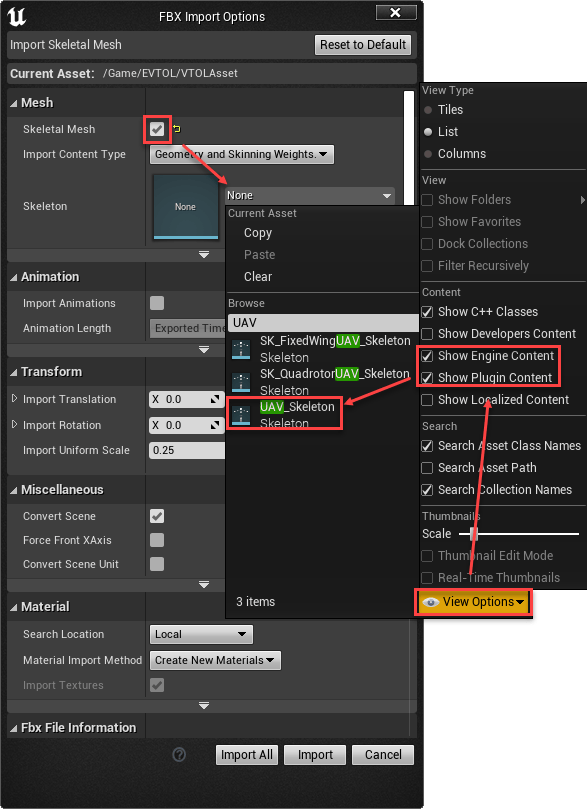Click the Animation Length Exported Time field
The image size is (587, 809).
(187, 328)
